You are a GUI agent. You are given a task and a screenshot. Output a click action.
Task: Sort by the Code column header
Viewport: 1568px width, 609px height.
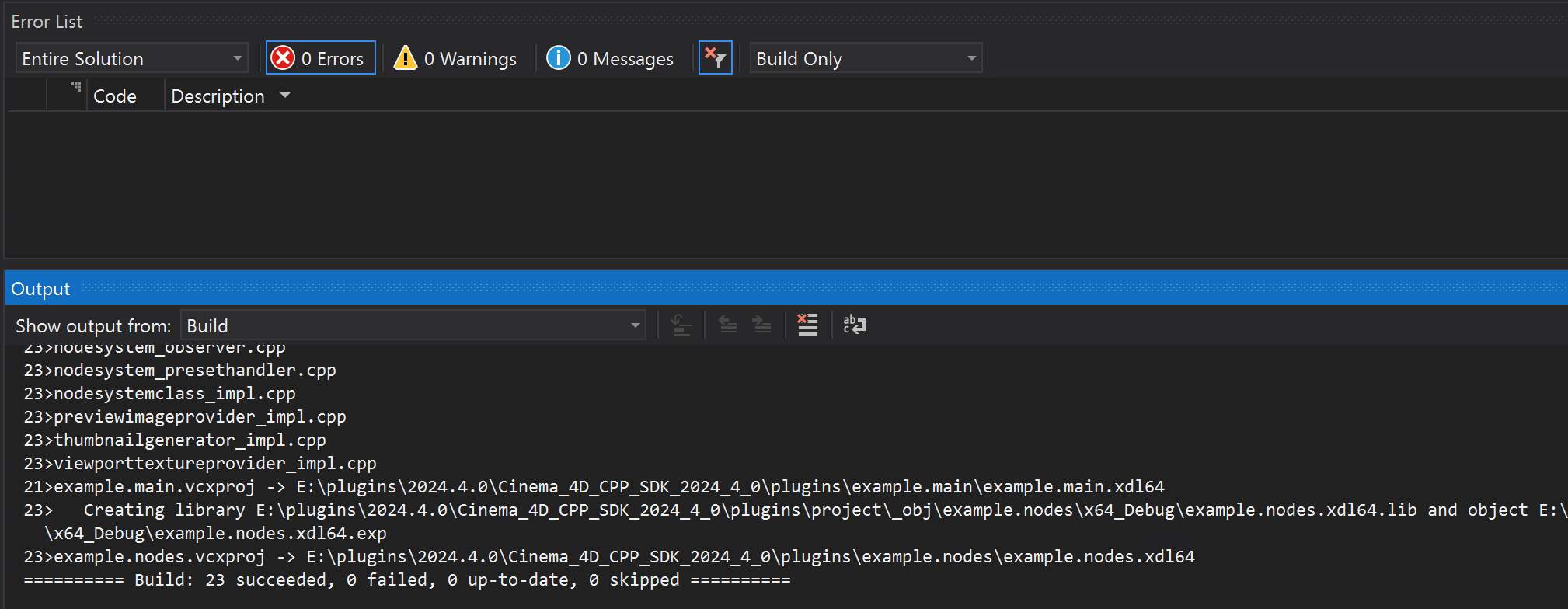pyautogui.click(x=115, y=96)
